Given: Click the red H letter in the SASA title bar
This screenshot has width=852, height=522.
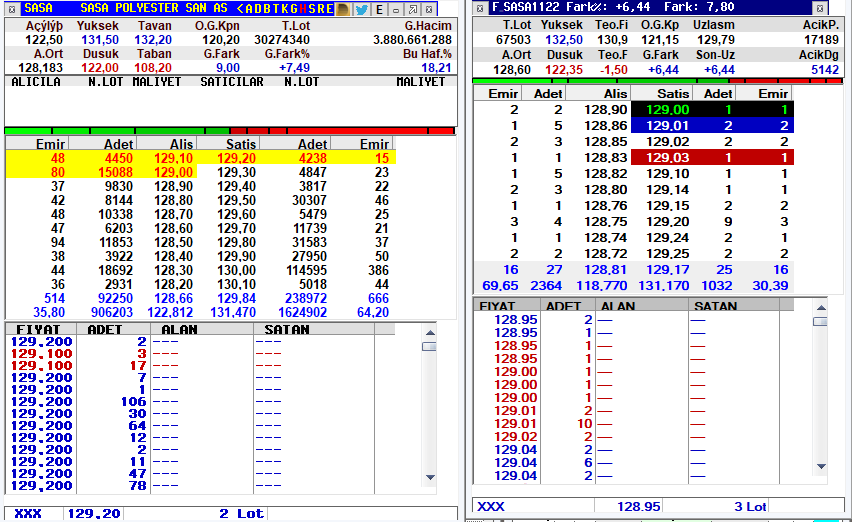Looking at the screenshot, I should (303, 9).
